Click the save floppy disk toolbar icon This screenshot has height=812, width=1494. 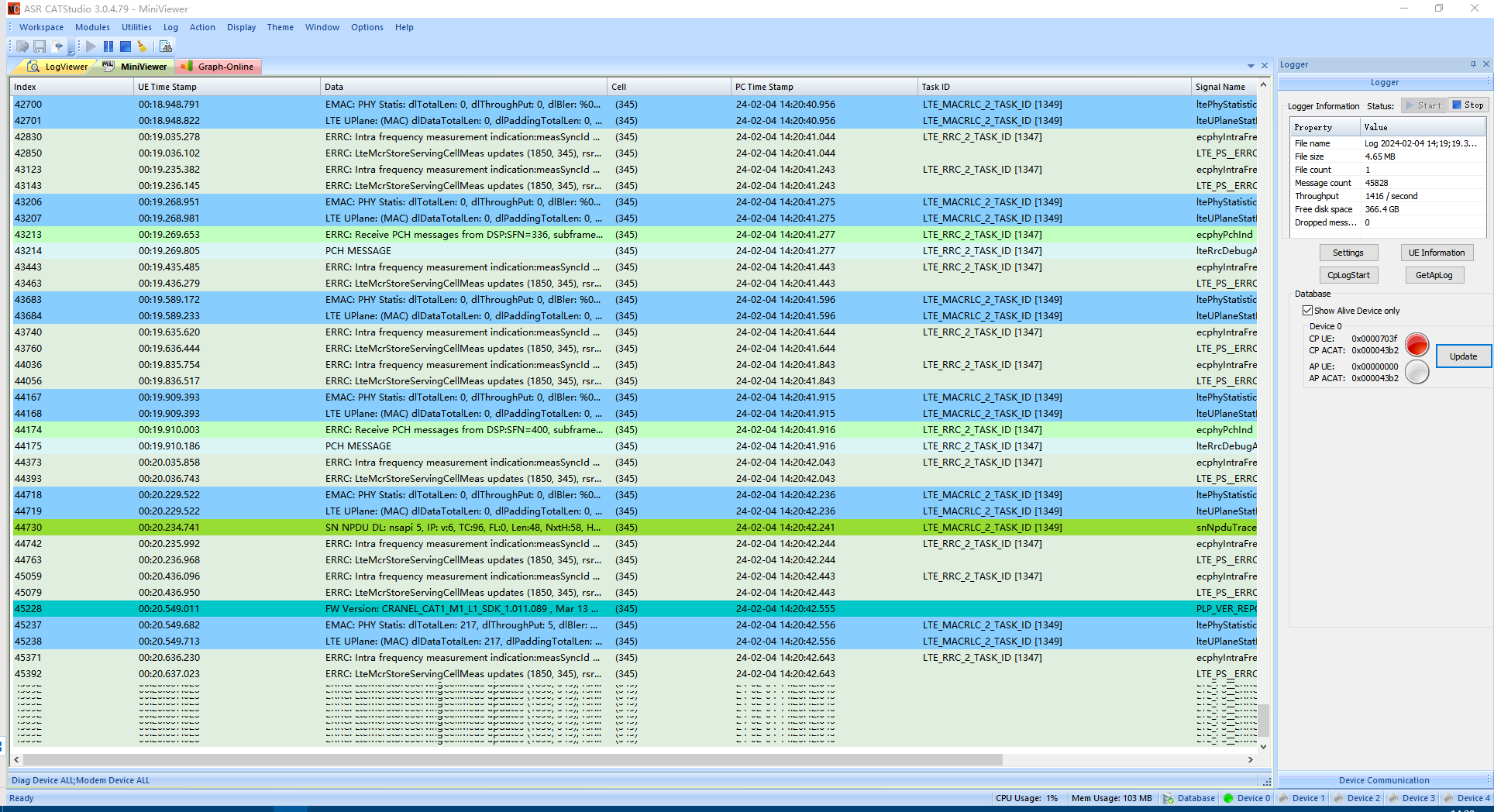click(40, 46)
